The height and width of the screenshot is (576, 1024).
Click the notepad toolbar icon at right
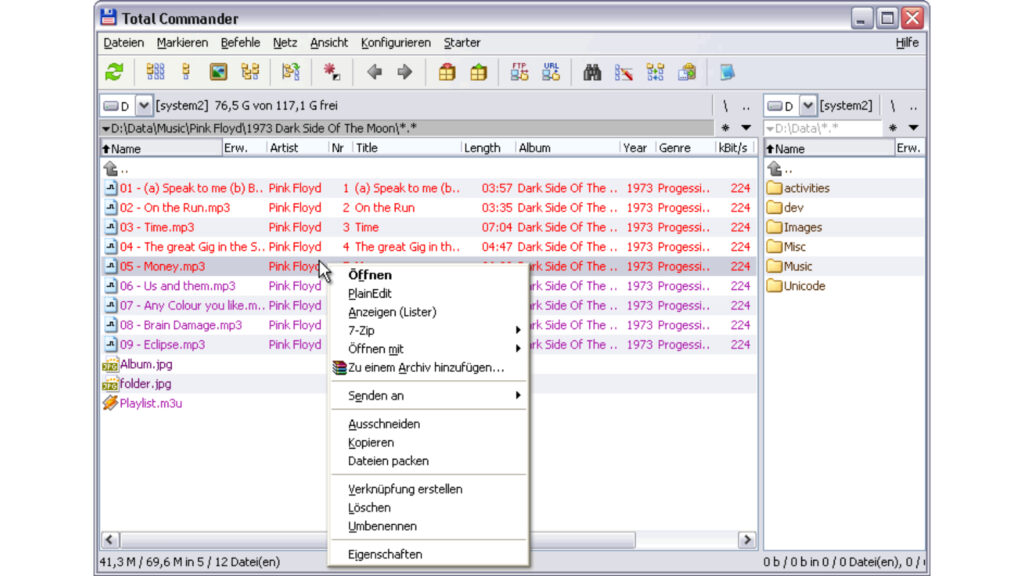(x=727, y=72)
